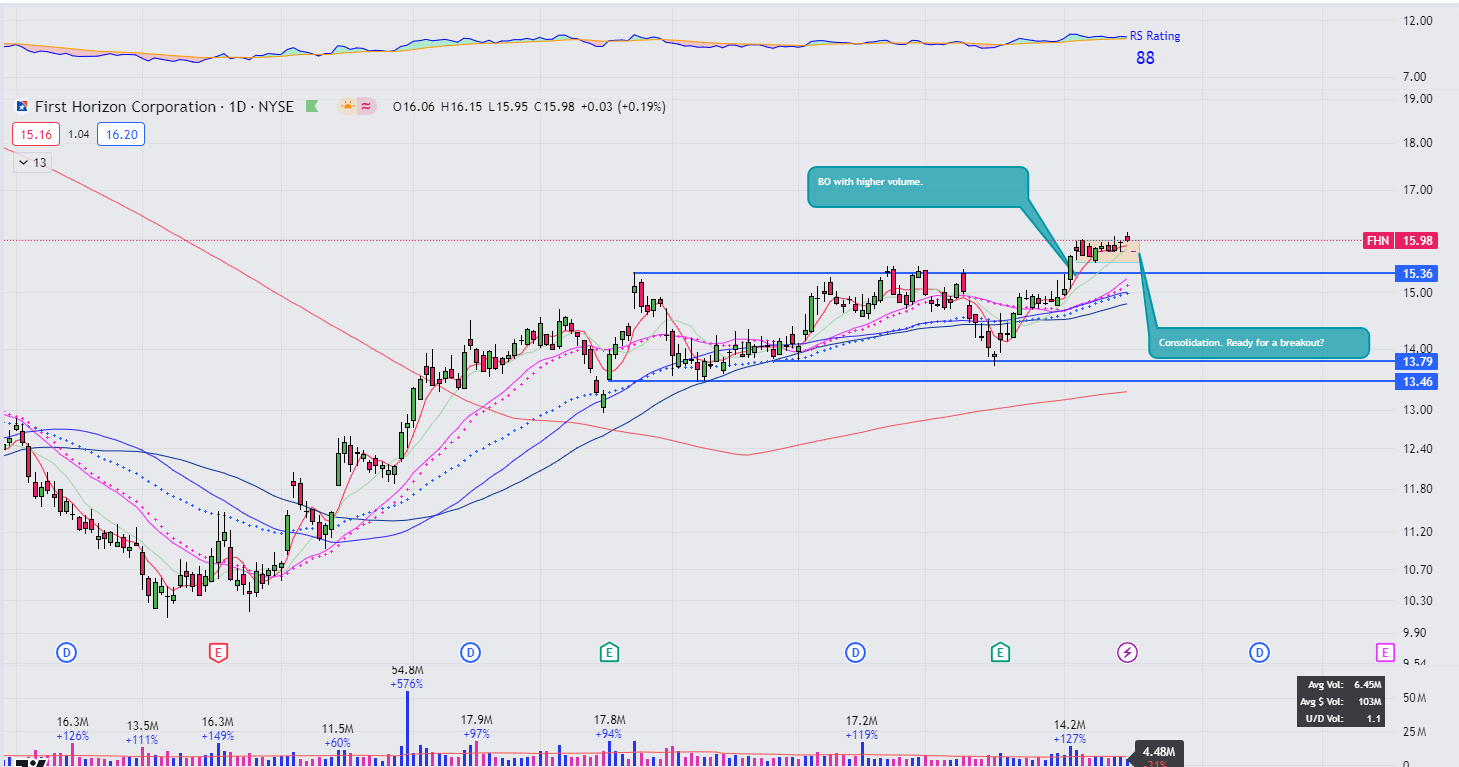Click the 4.48M current volume label

coord(1159,751)
